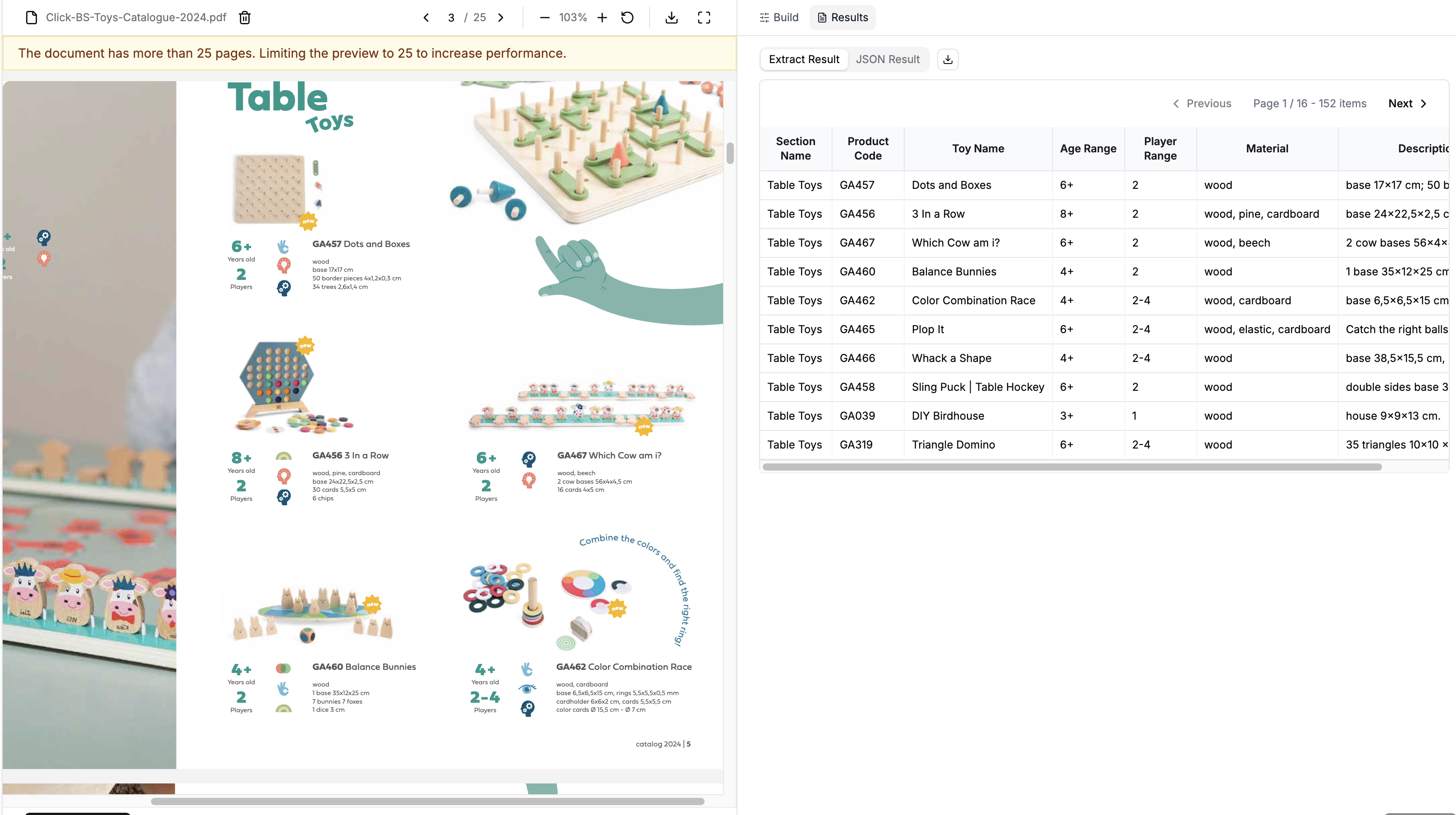Zoom in with plus icon
Image resolution: width=1456 pixels, height=815 pixels.
[602, 18]
